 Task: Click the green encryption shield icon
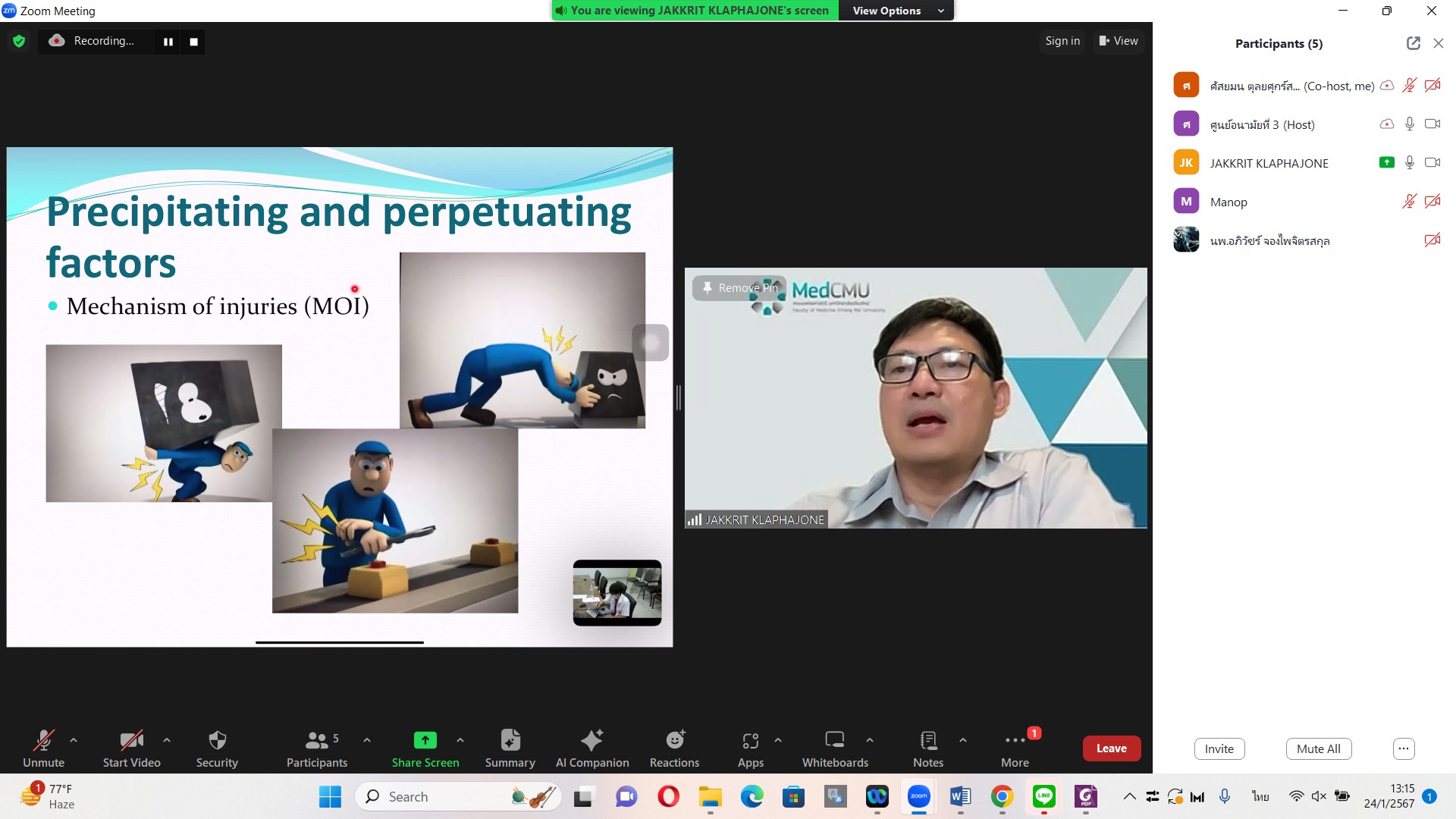[x=19, y=41]
